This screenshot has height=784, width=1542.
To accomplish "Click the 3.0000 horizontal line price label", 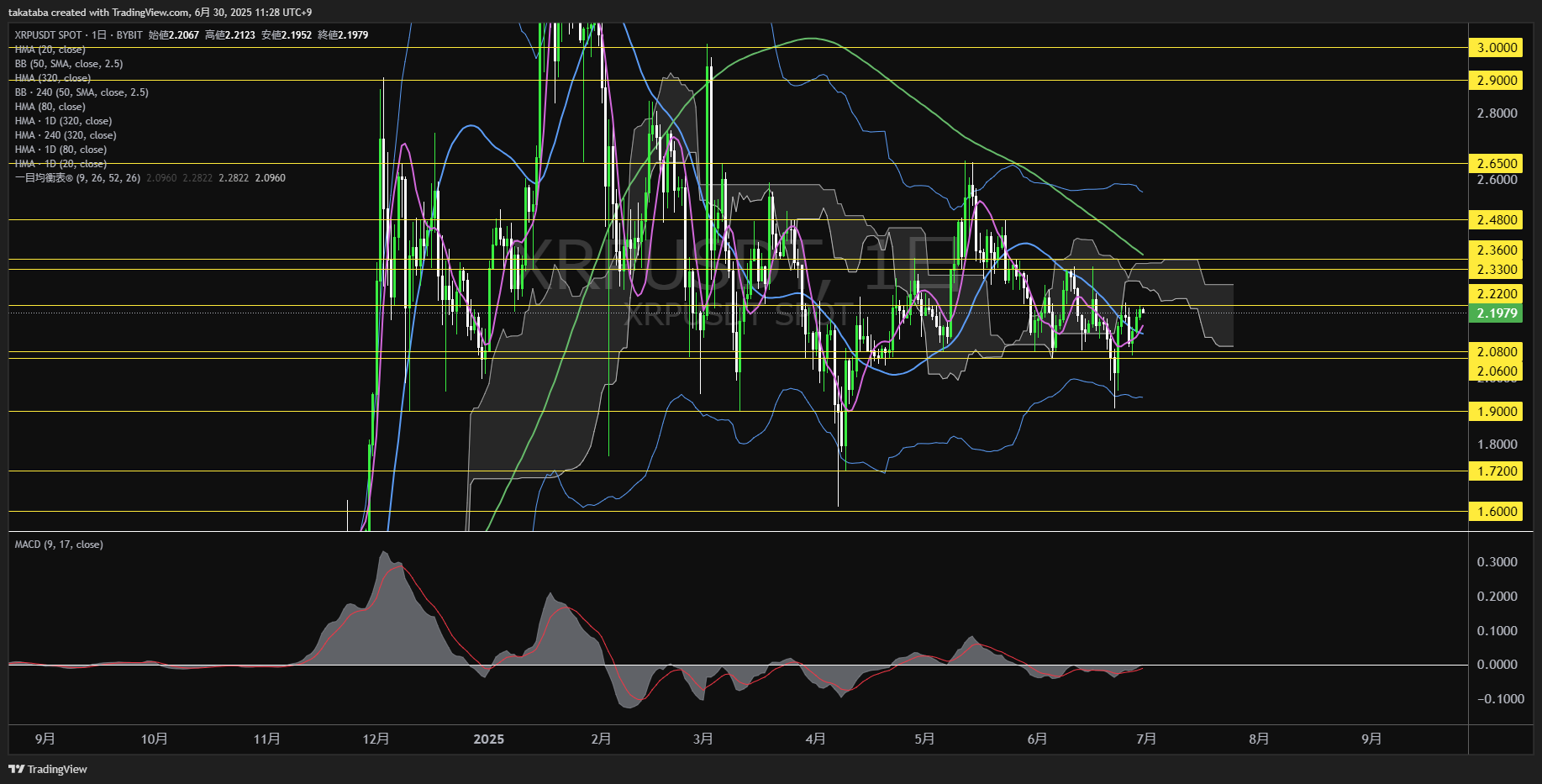I will 1496,48.
